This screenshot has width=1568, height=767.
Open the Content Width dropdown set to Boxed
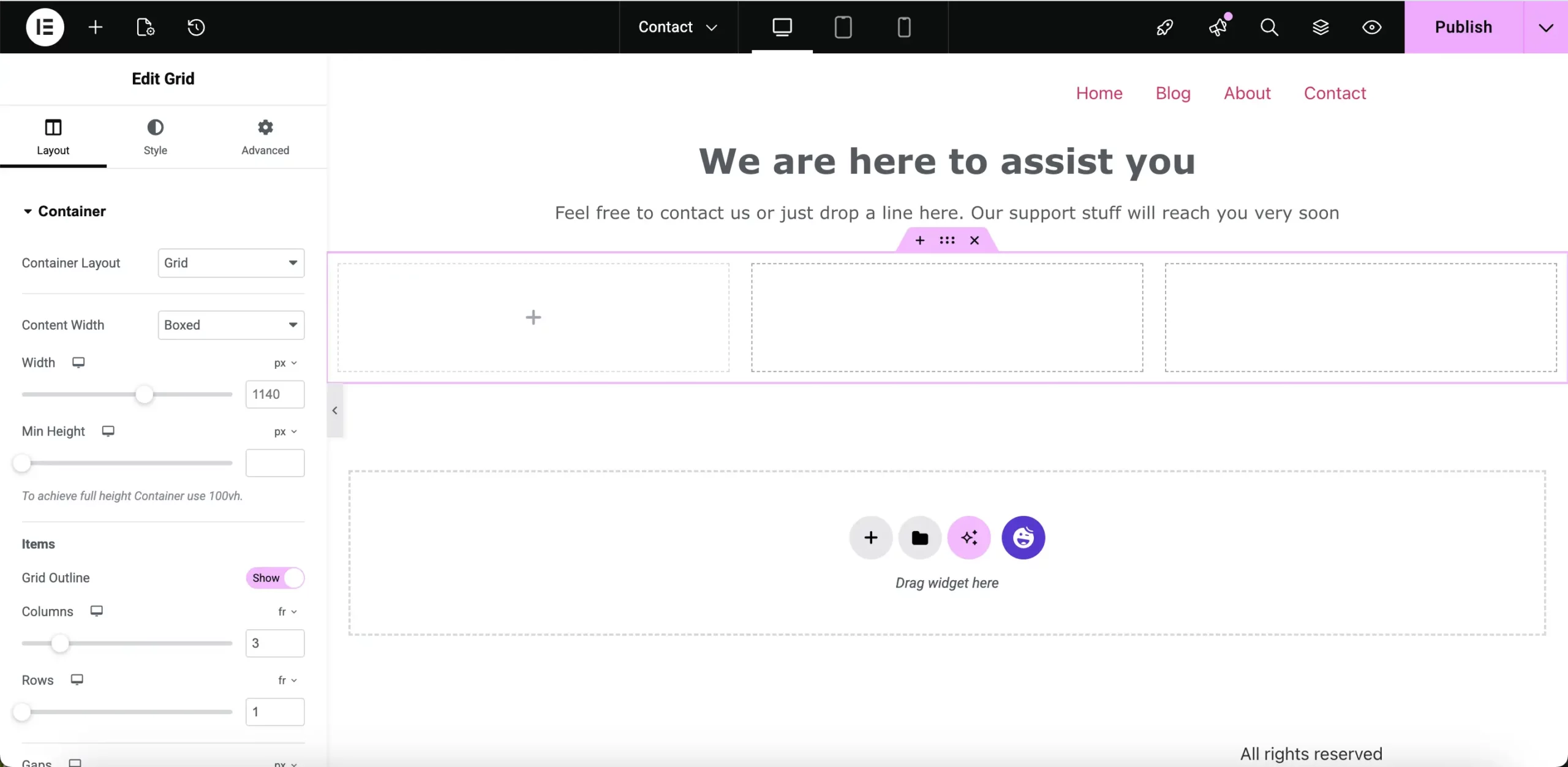(231, 325)
